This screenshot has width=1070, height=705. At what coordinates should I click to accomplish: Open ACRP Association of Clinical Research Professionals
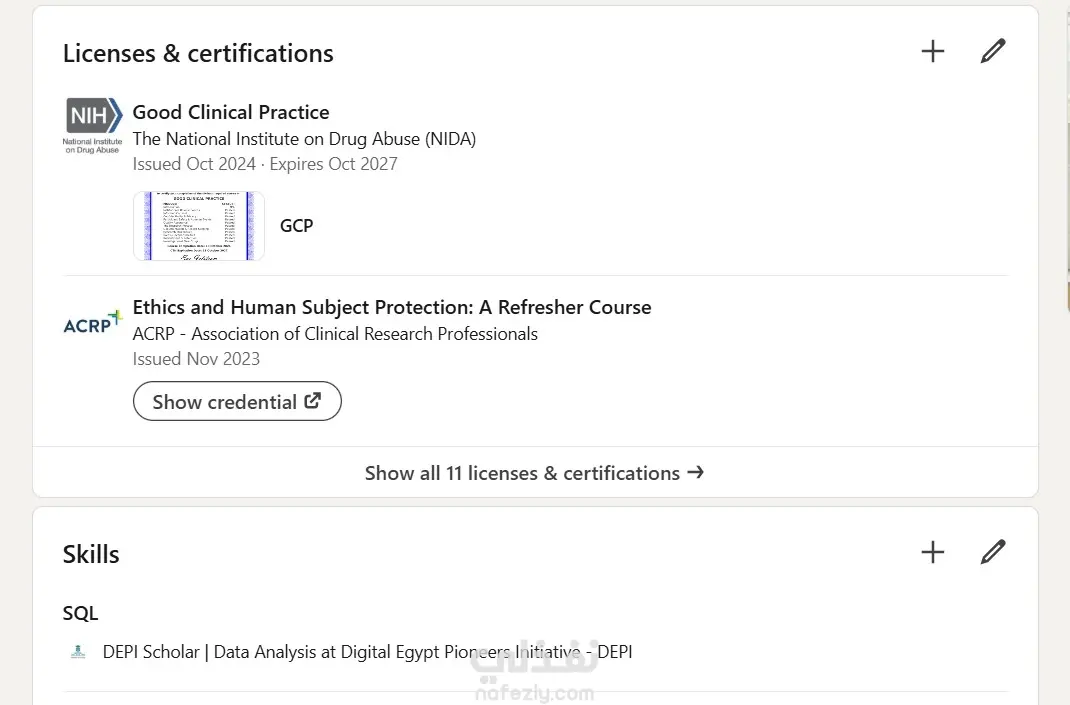pos(335,334)
